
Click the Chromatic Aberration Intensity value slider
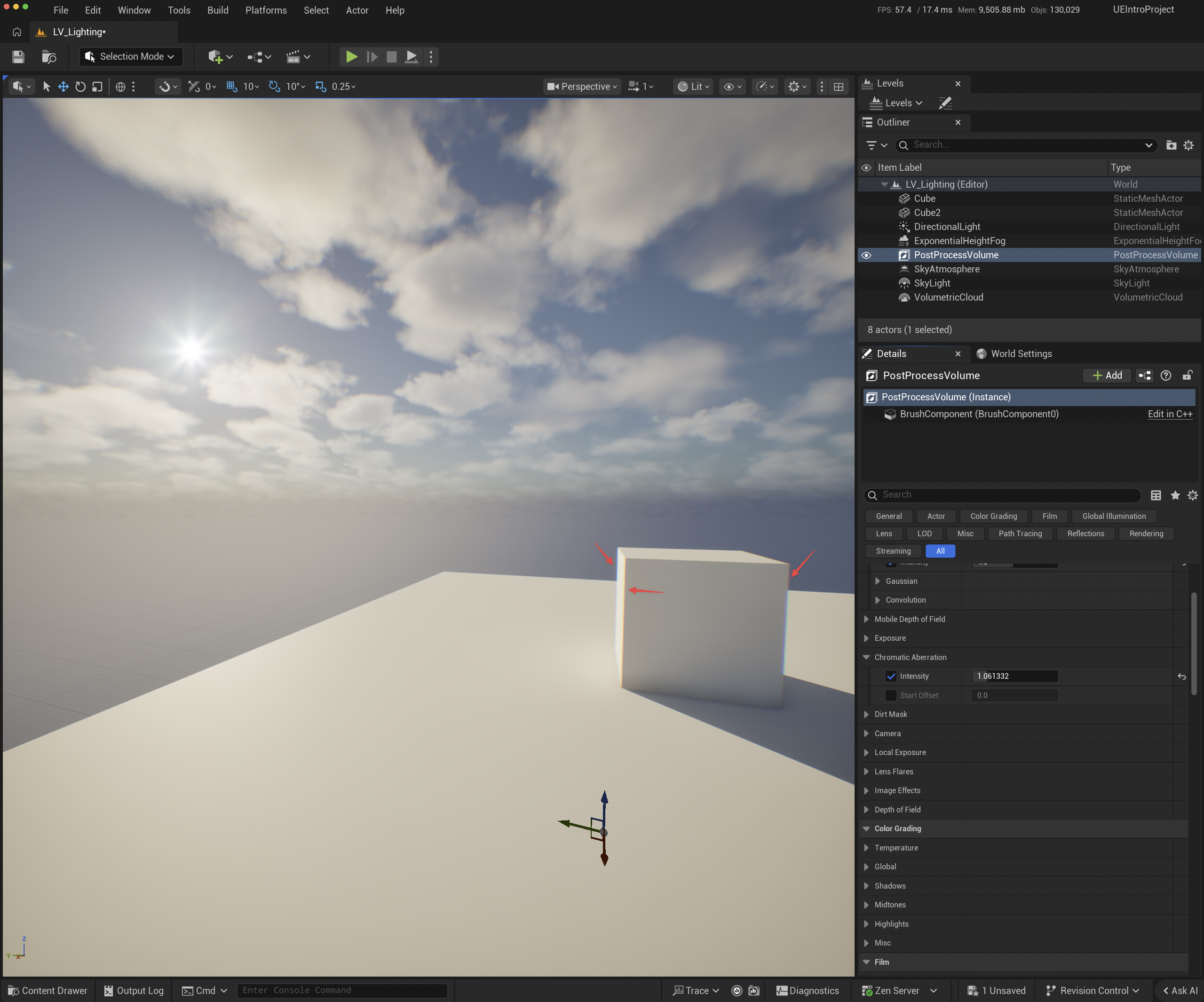pyautogui.click(x=1015, y=677)
